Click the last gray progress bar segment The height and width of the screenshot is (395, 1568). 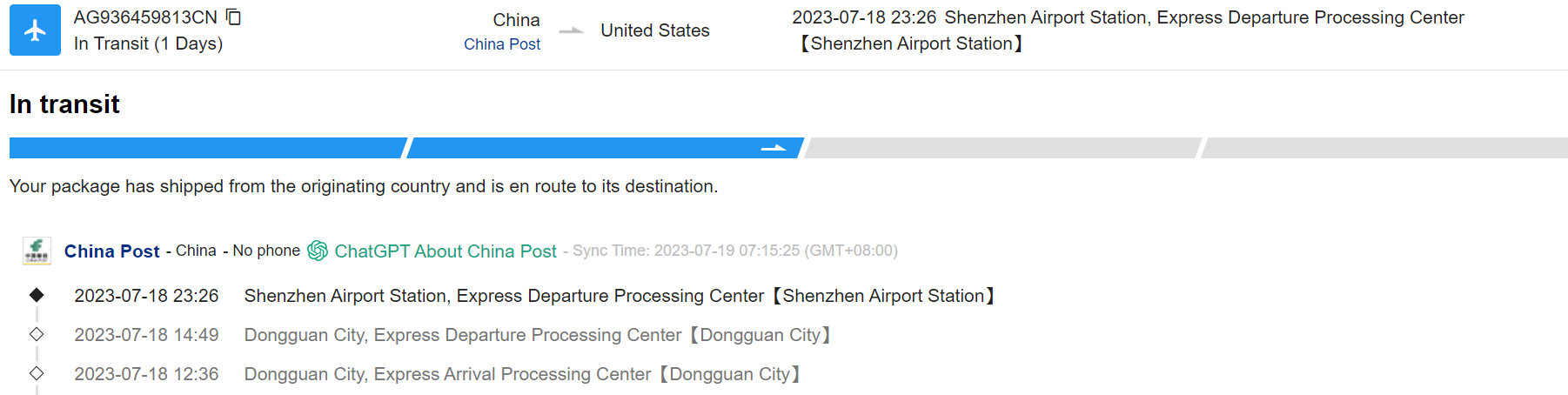tap(1385, 148)
